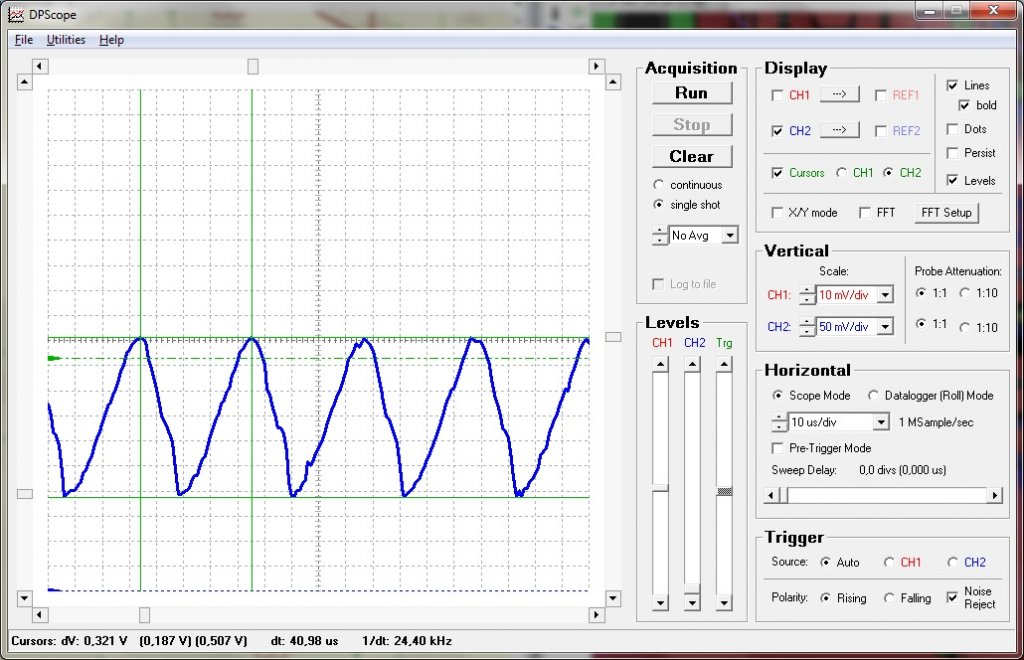Click CH1 level slider down arrow
Image resolution: width=1024 pixels, height=660 pixels.
coord(661,603)
